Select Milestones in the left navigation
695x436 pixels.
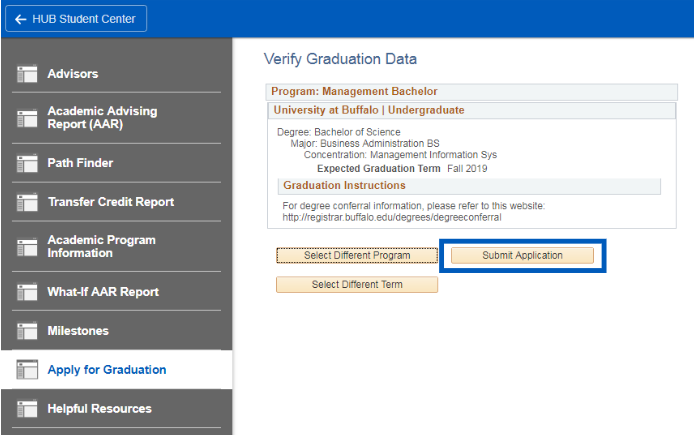pos(78,331)
